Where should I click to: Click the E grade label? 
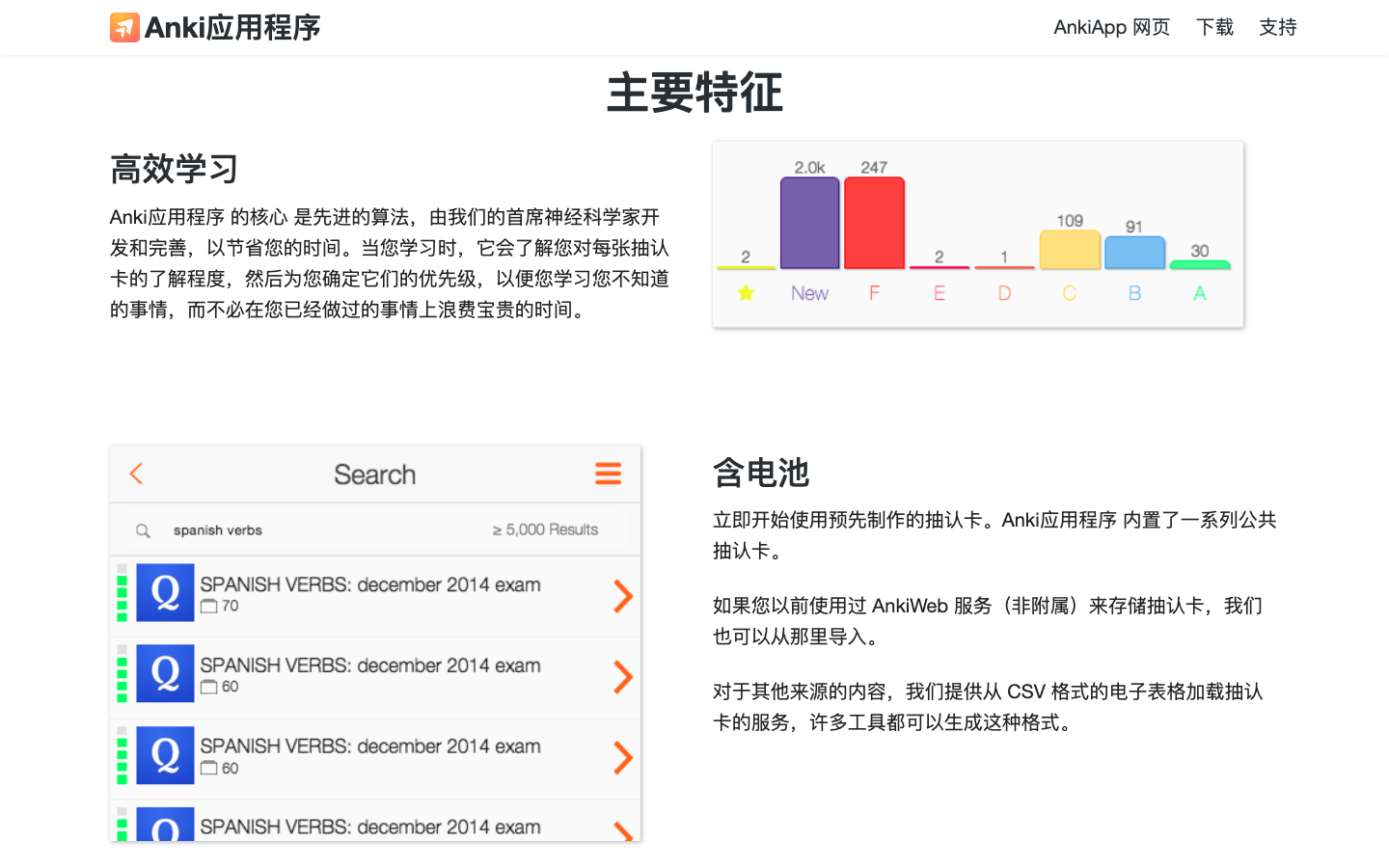[x=939, y=293]
